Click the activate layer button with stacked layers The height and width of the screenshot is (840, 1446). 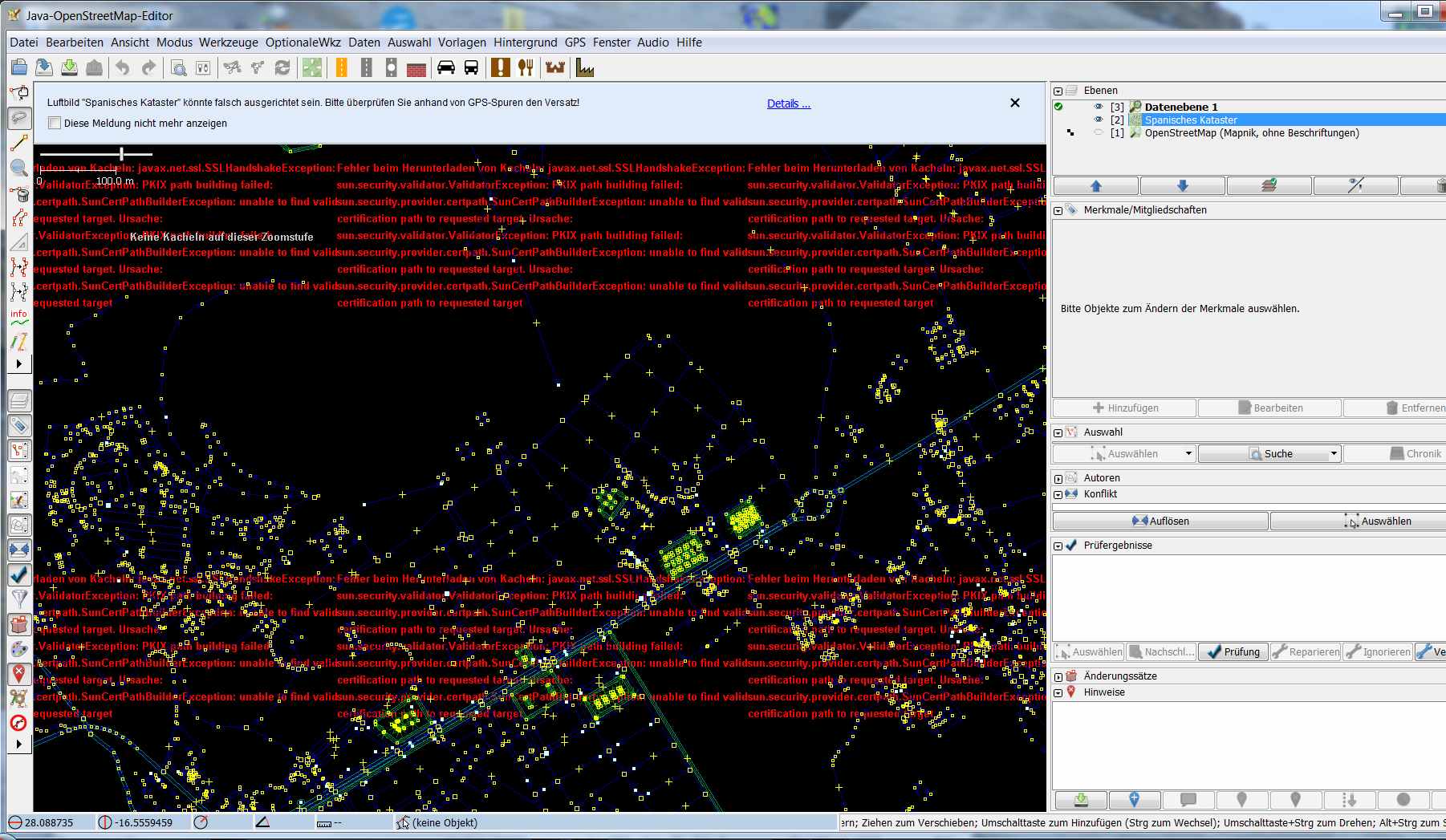[1269, 186]
